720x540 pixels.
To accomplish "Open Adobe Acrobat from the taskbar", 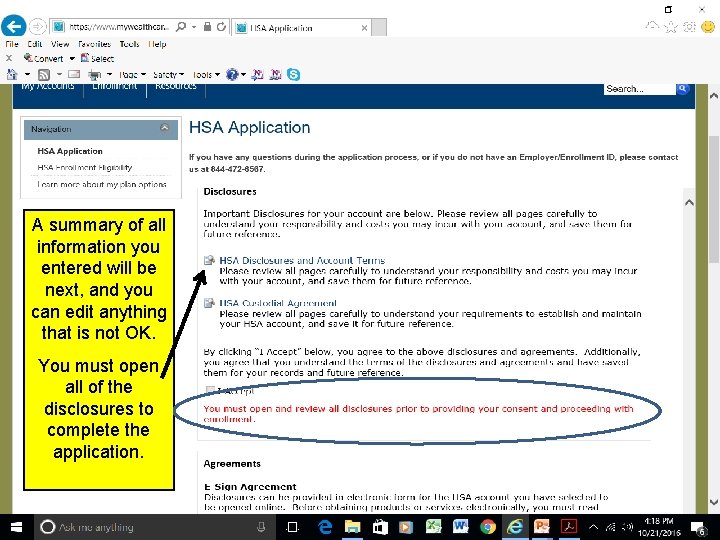I will pyautogui.click(x=569, y=526).
